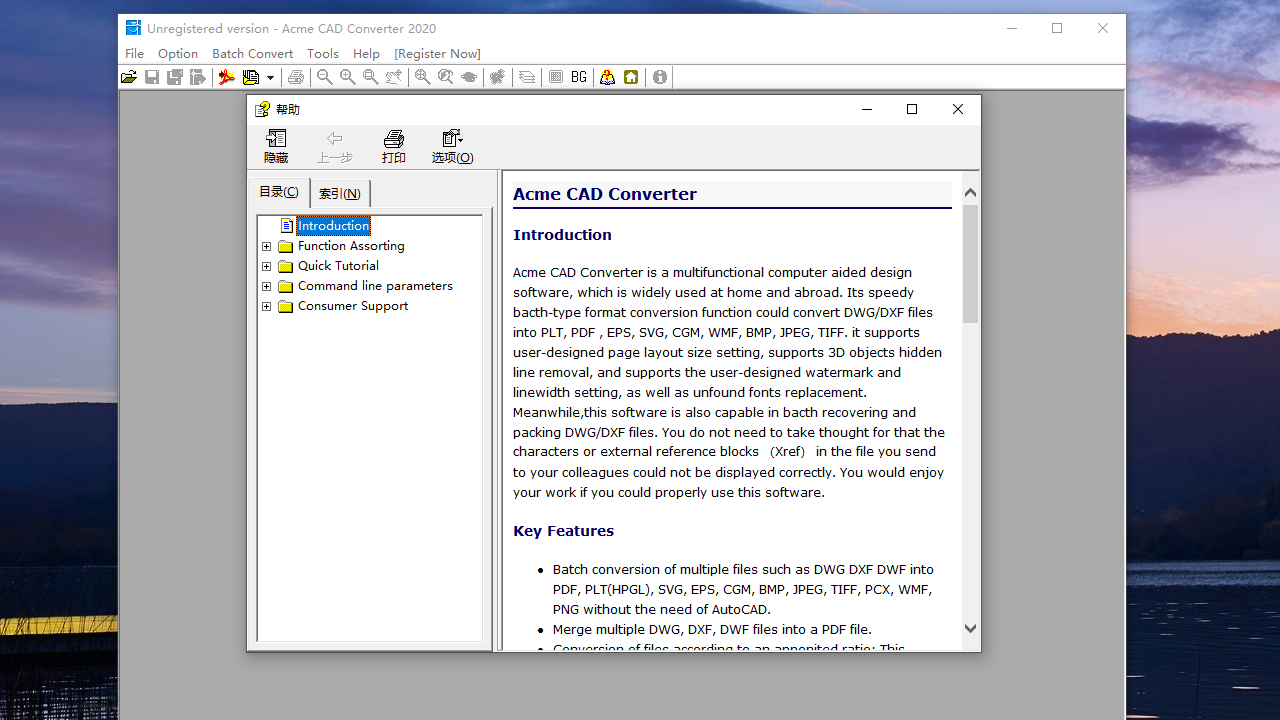
Task: Switch to the 索引 (Index) tab
Action: (340, 193)
